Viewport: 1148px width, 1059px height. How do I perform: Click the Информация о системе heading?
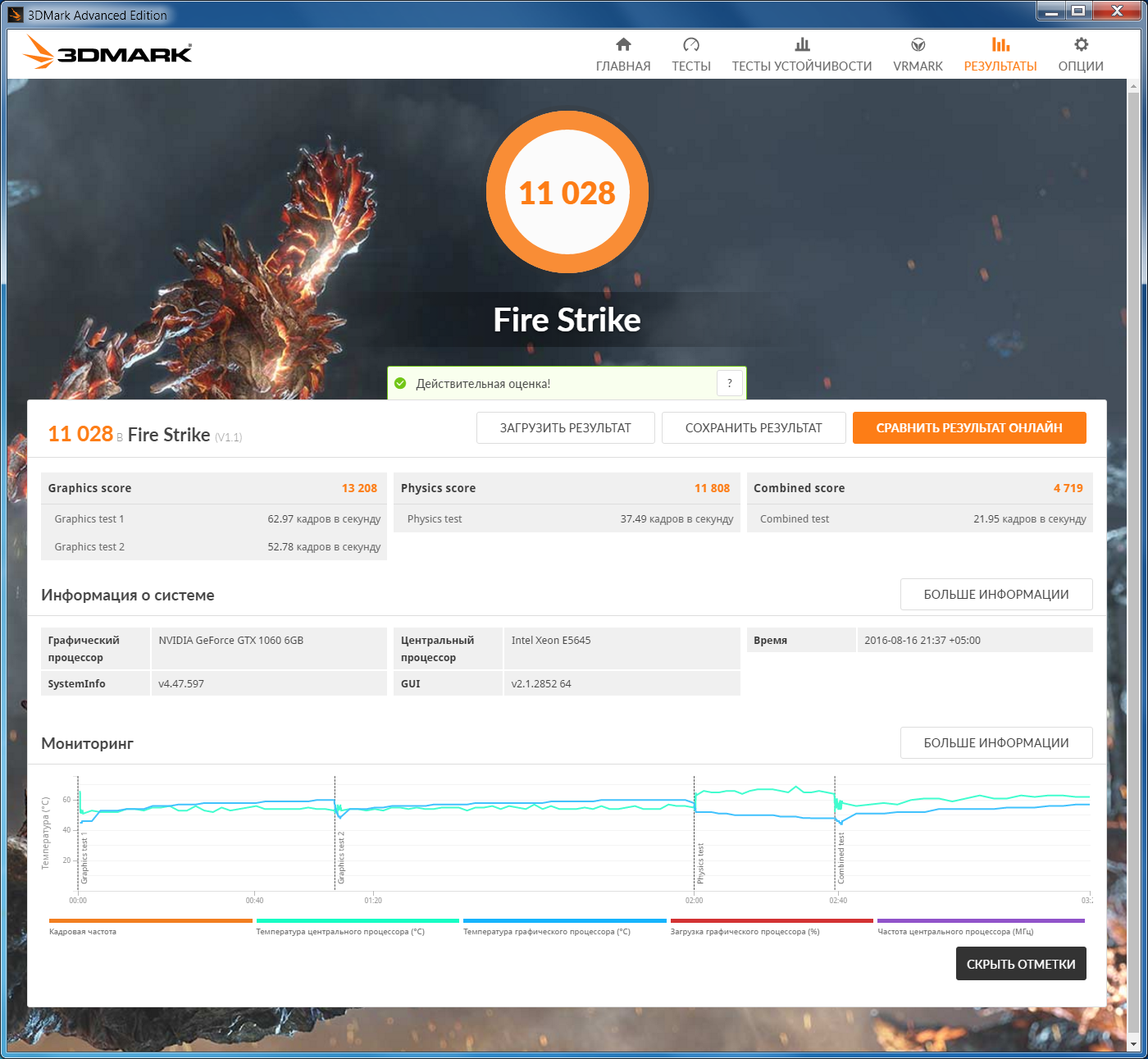(128, 595)
